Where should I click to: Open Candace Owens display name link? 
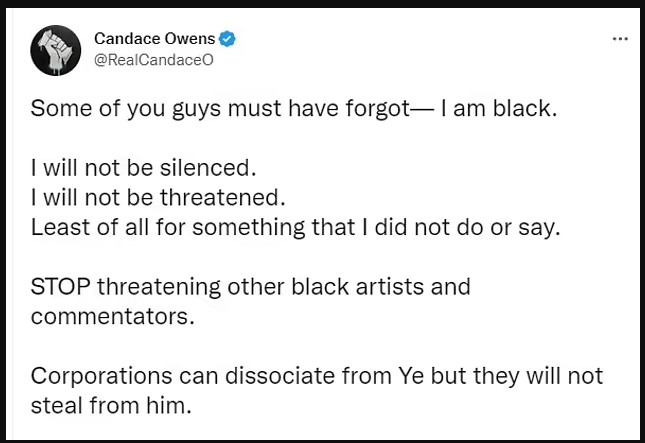[155, 39]
